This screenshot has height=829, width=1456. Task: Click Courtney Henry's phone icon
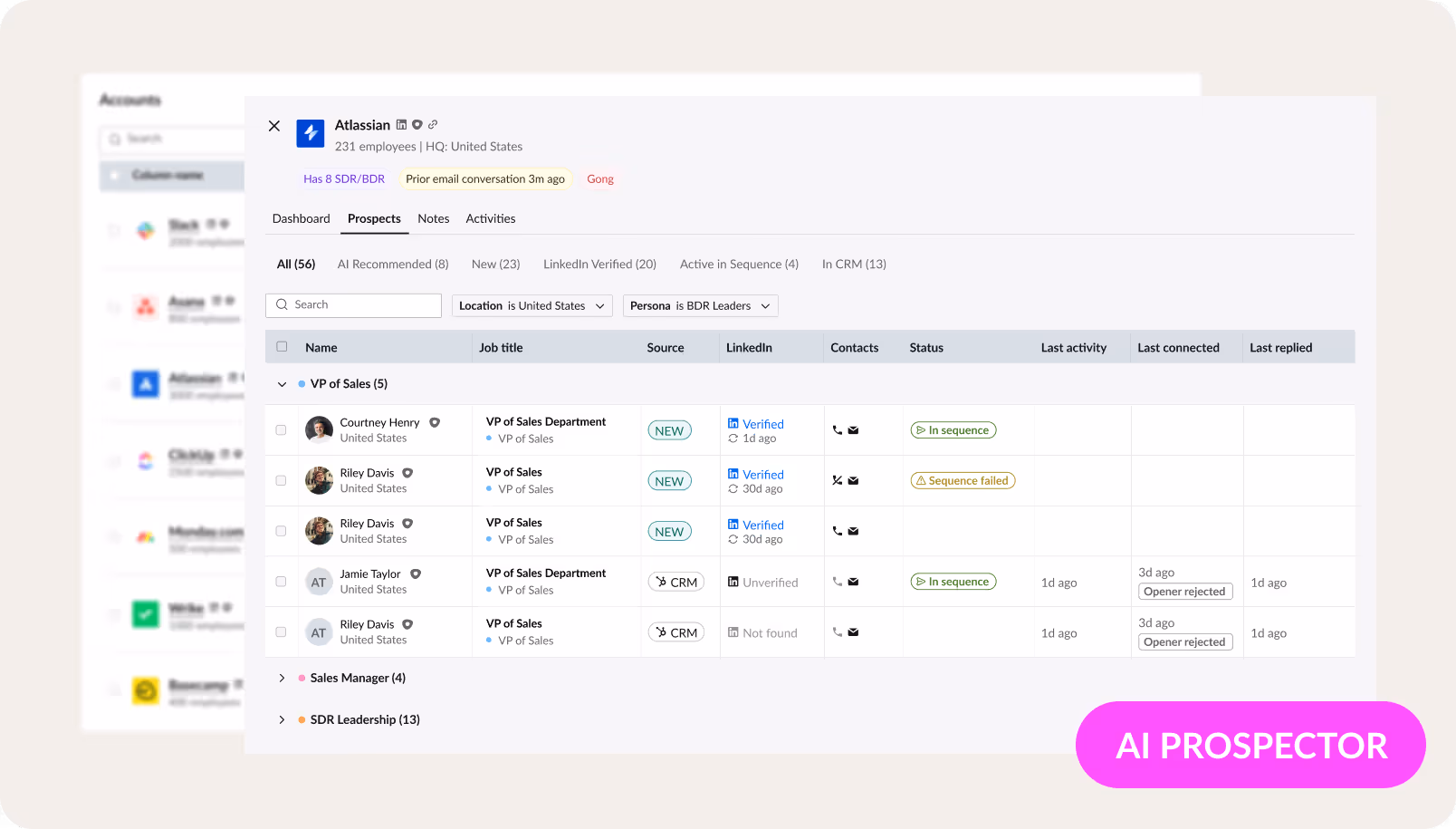point(838,430)
